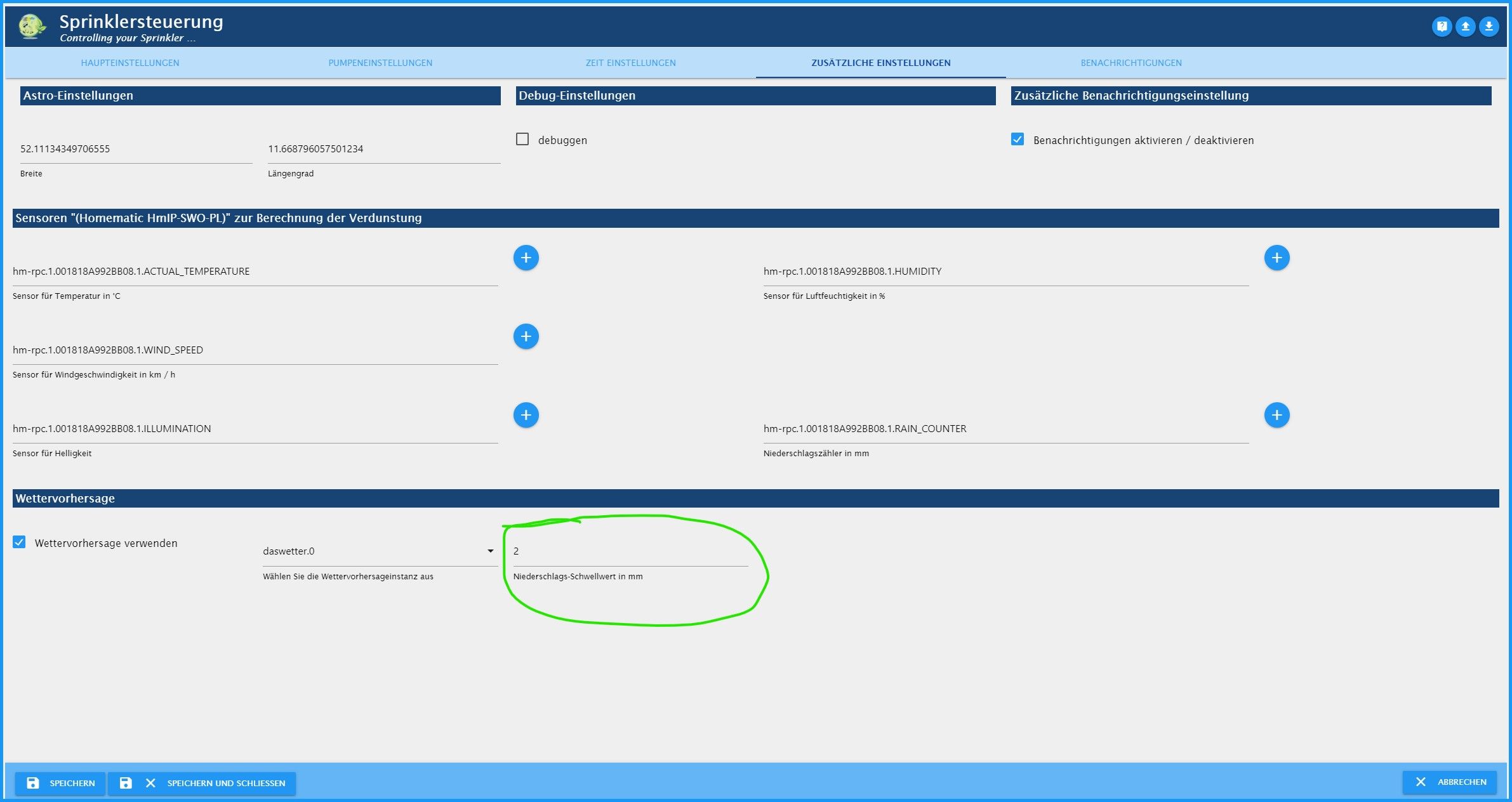Open the Pumpeneinstellungen tab

(x=380, y=63)
